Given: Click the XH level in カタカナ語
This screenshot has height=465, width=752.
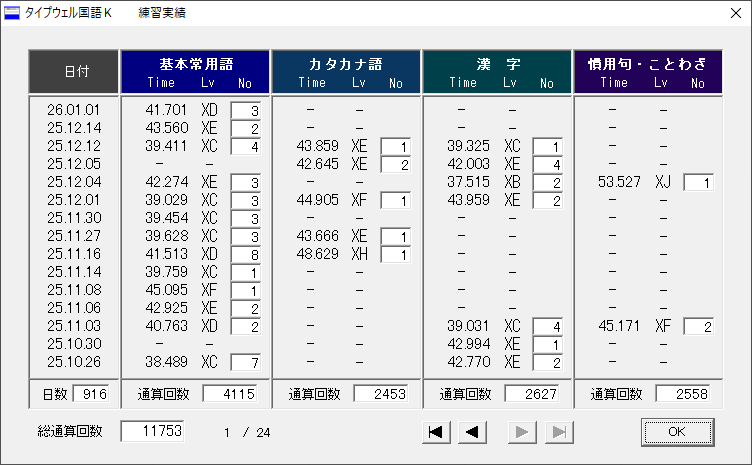Looking at the screenshot, I should (x=359, y=254).
